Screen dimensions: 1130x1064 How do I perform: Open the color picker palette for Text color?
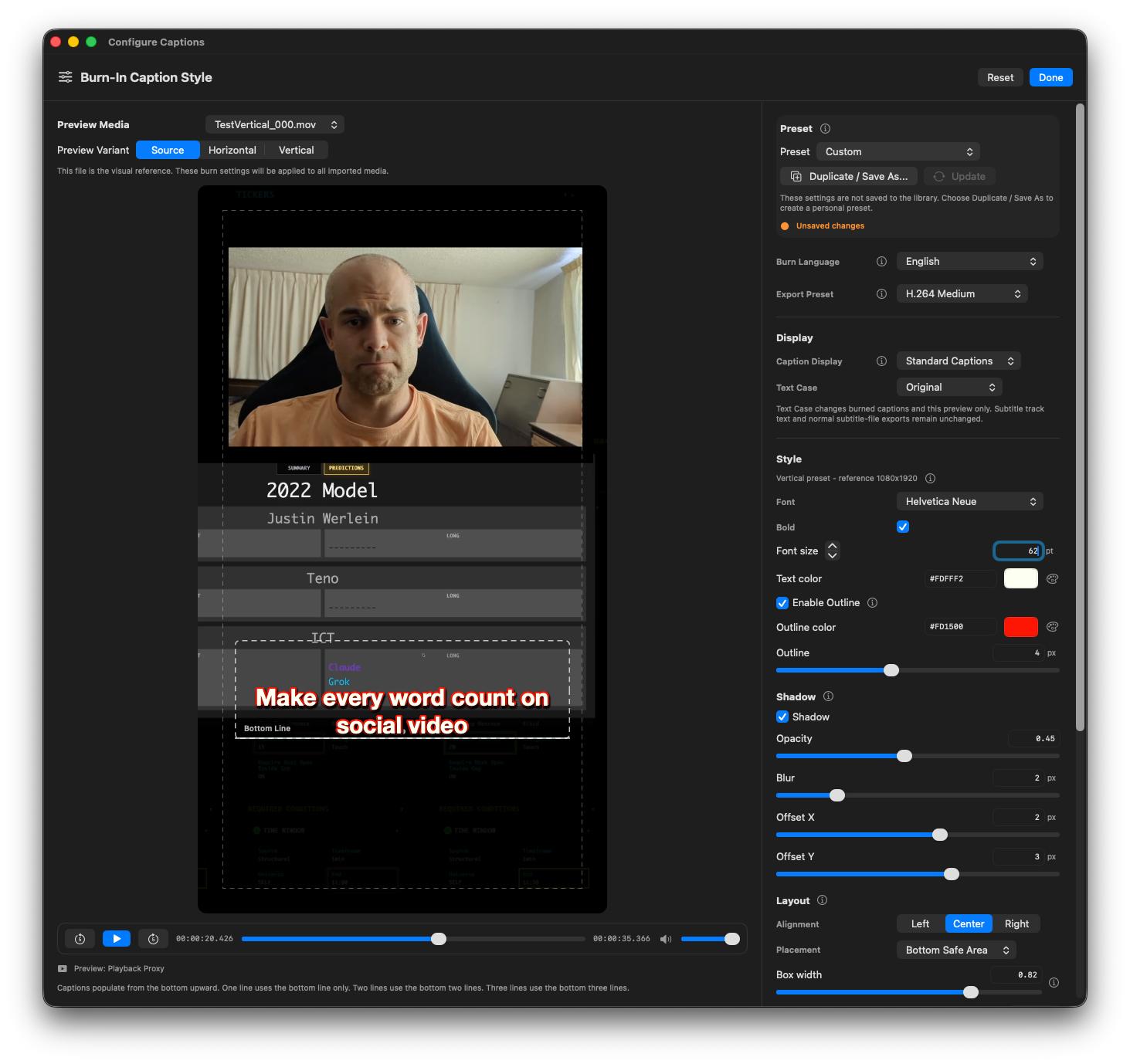(x=1052, y=579)
